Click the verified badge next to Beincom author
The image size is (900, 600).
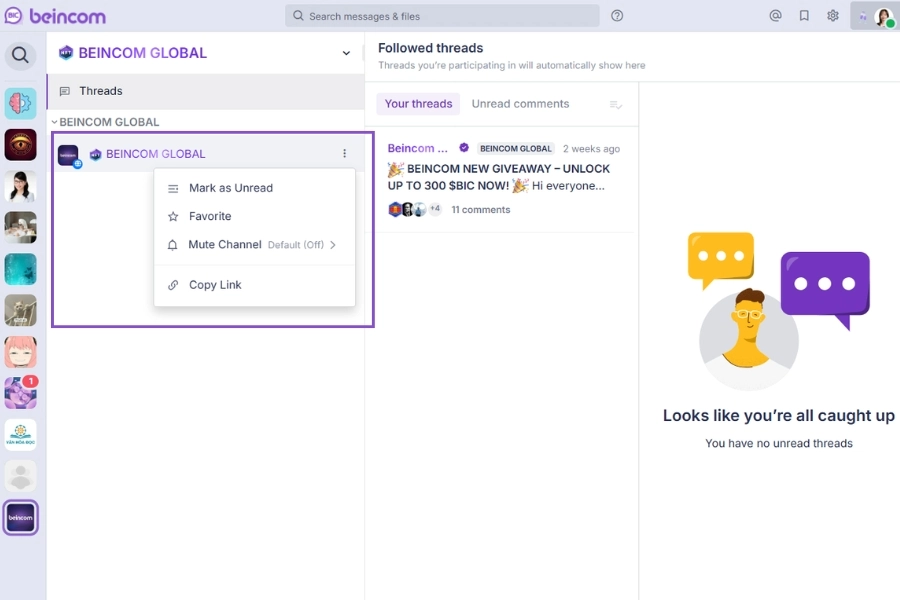click(464, 148)
